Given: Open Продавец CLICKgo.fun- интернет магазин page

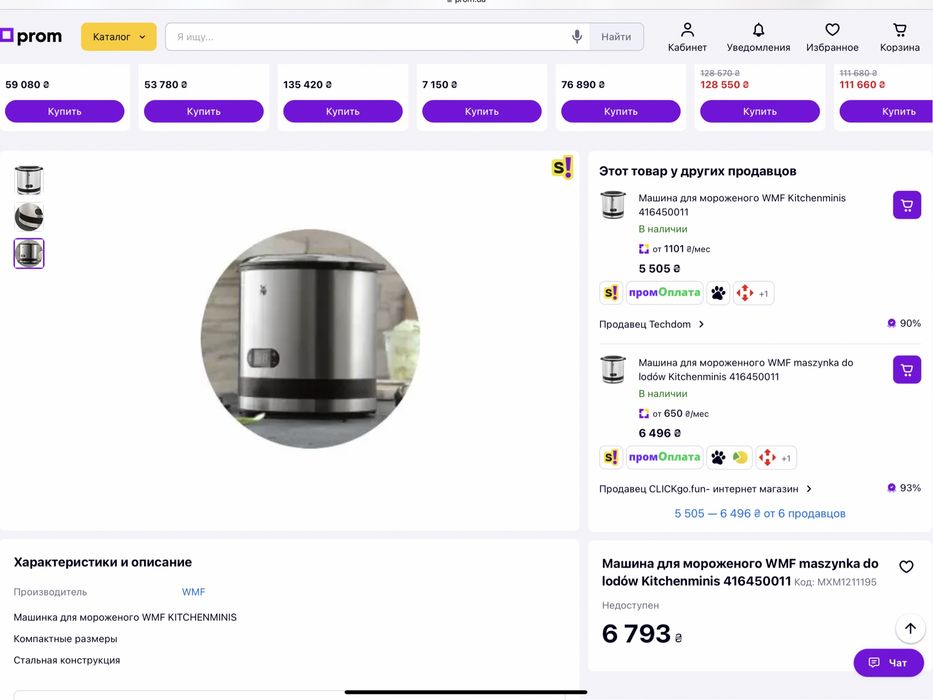Looking at the screenshot, I should point(706,489).
